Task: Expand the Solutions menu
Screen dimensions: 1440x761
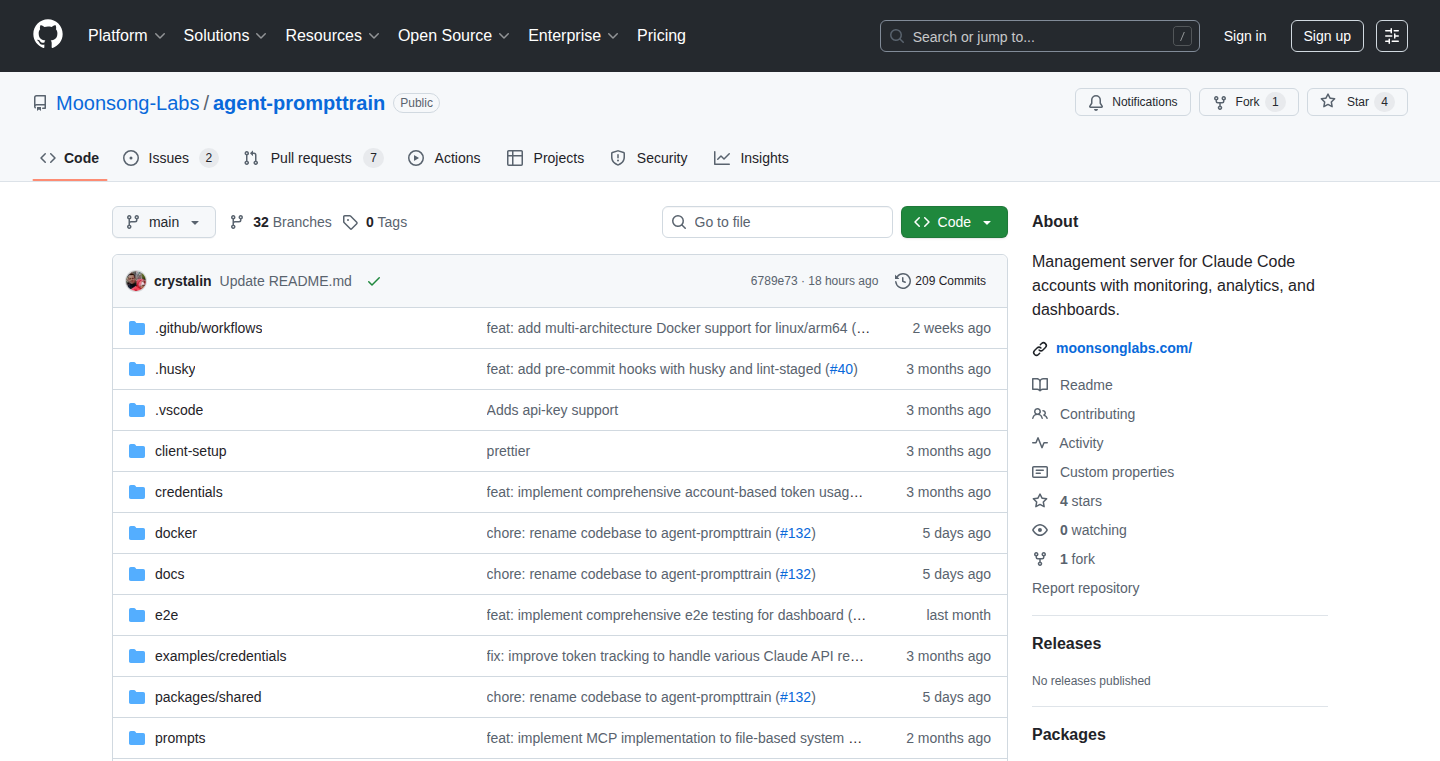Action: (x=224, y=36)
